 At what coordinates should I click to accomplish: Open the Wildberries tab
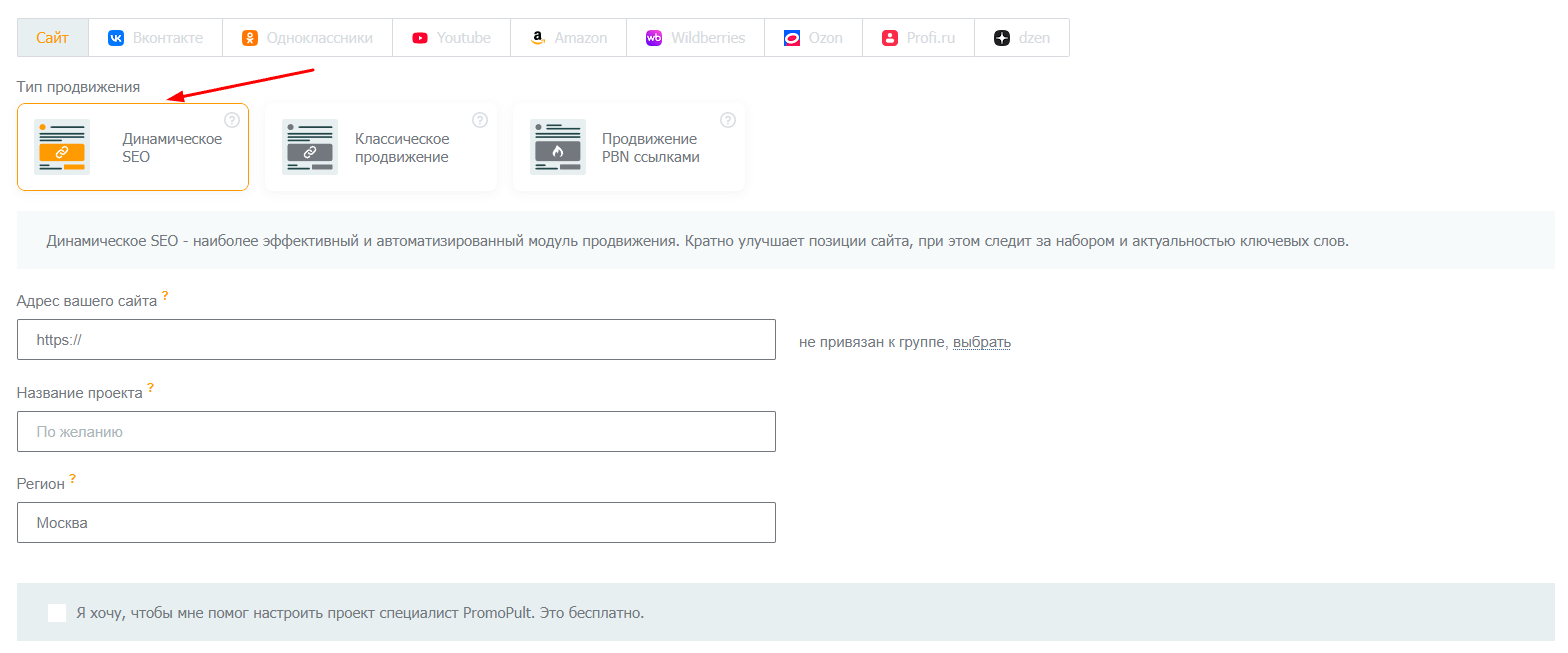(696, 38)
